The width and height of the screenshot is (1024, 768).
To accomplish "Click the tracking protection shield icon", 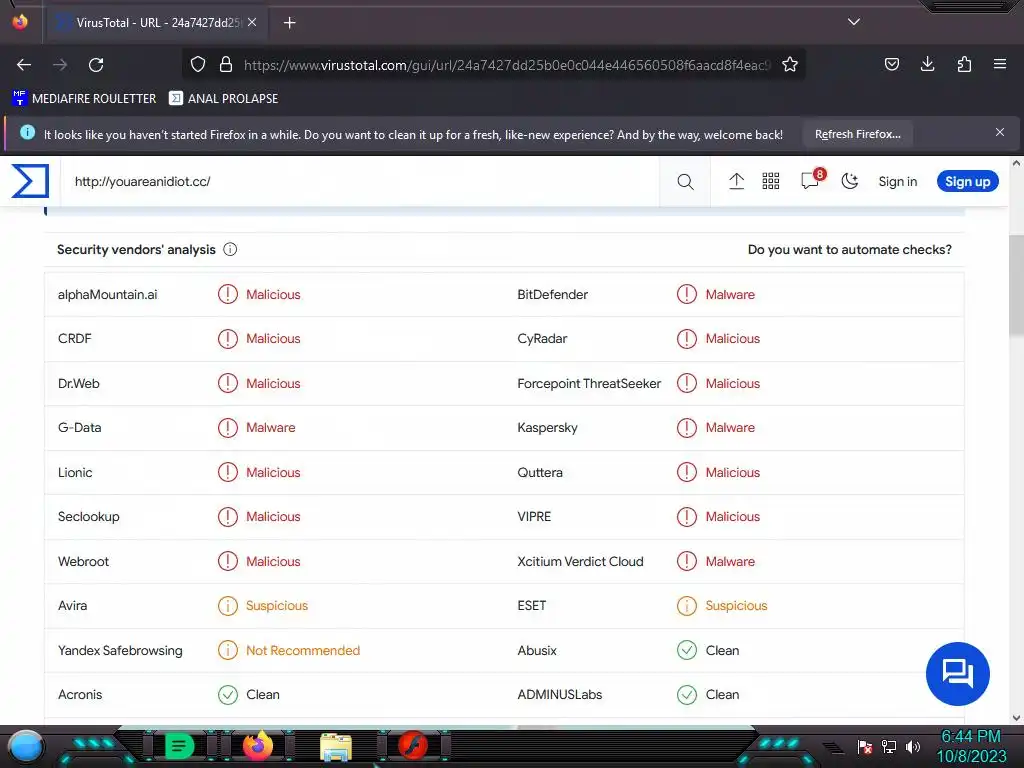I will pyautogui.click(x=198, y=64).
